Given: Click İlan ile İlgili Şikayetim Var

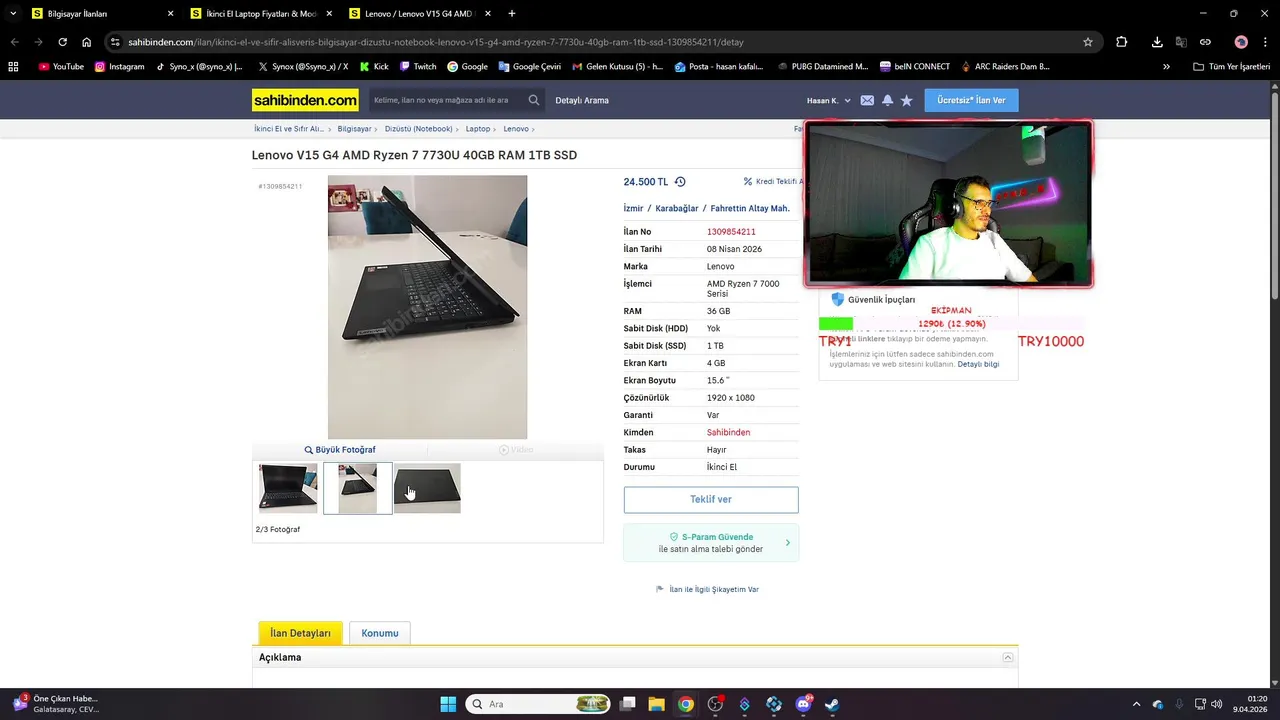Looking at the screenshot, I should 708,590.
